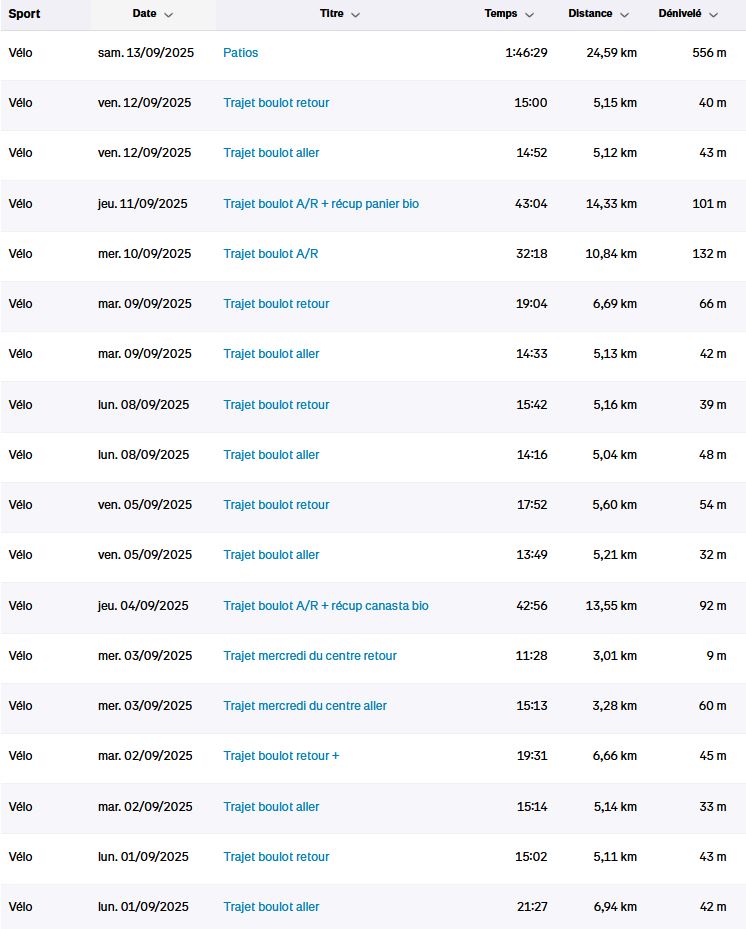746x929 pixels.
Task: Open "Trajet boulot retour" of ven. 12/09/2025
Action: (x=276, y=103)
